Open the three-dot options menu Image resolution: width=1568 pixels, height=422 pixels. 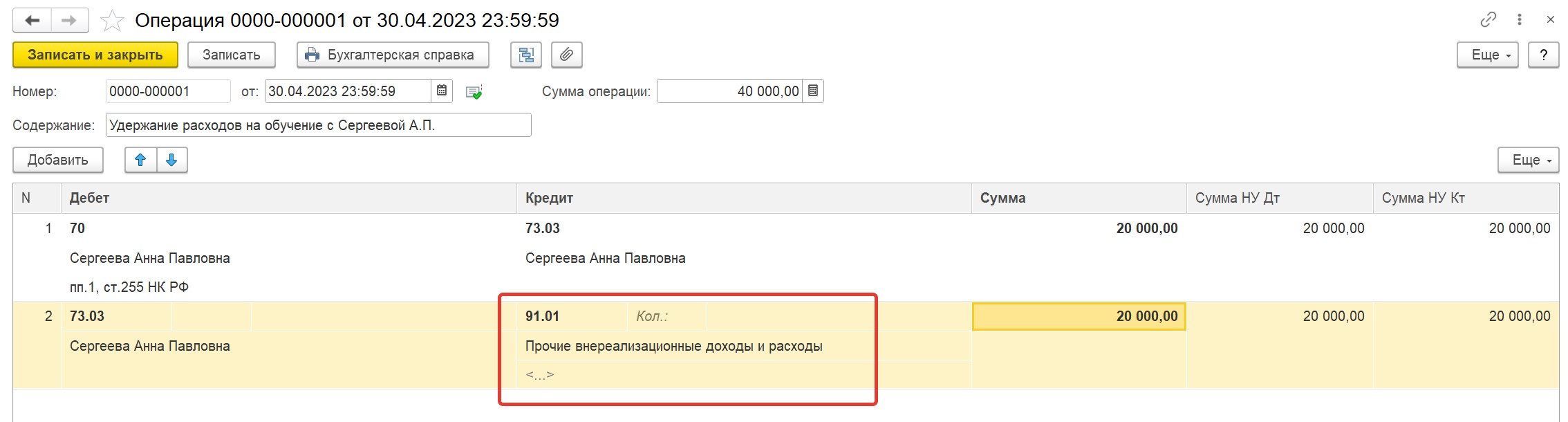tap(1520, 20)
